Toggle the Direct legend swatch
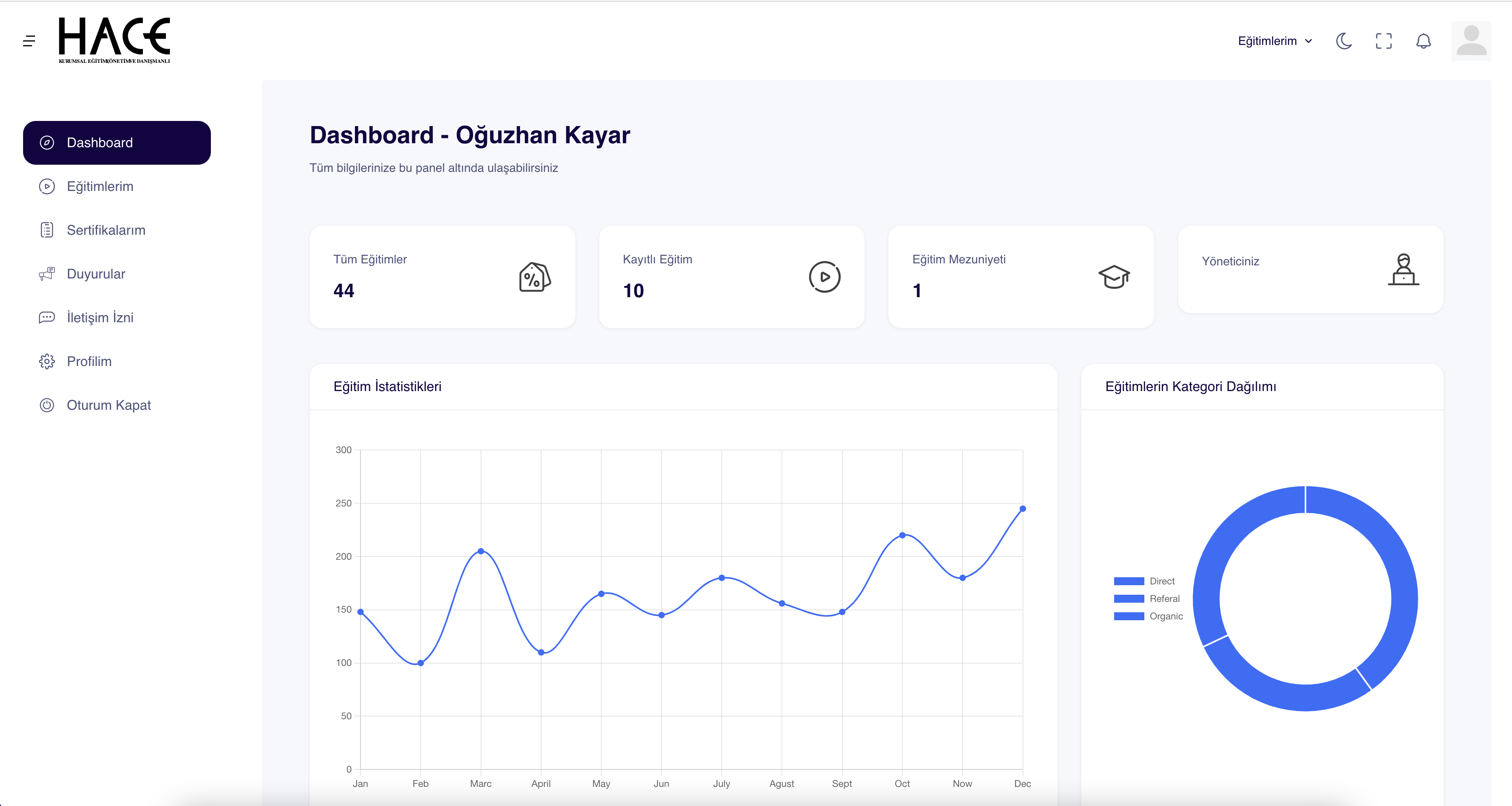This screenshot has width=1512, height=806. pos(1129,581)
